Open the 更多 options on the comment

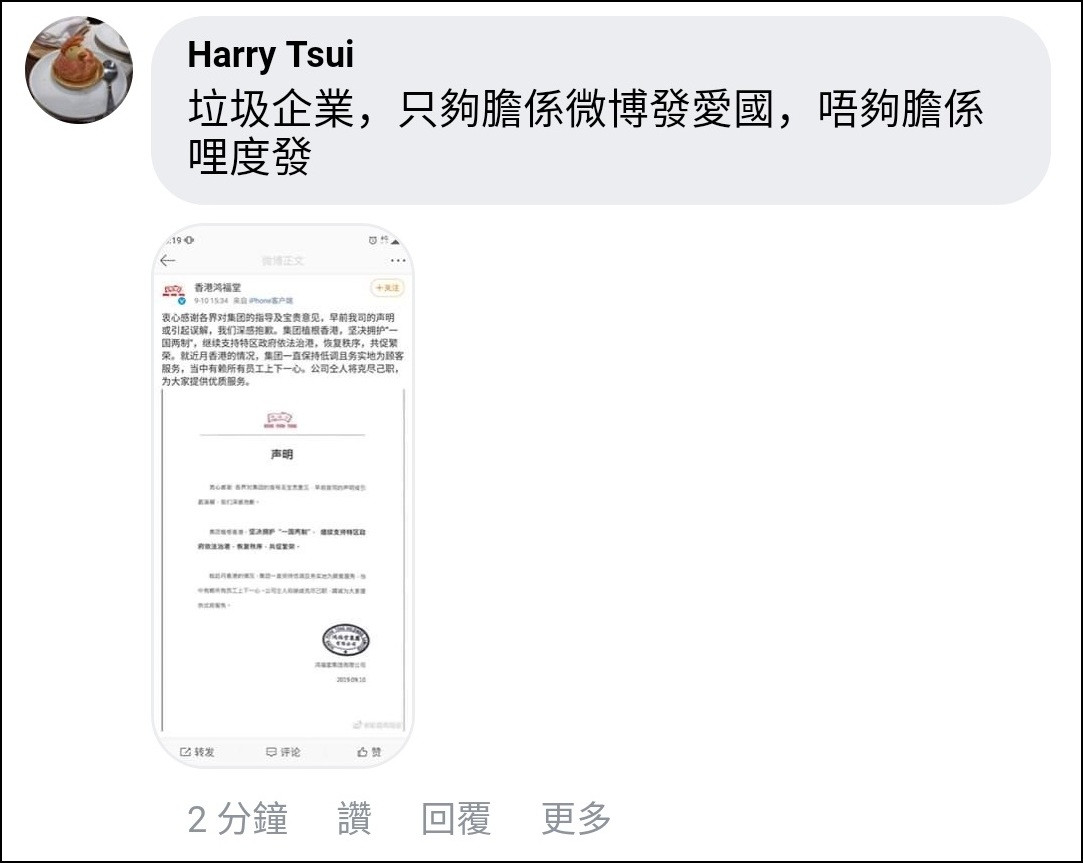576,818
